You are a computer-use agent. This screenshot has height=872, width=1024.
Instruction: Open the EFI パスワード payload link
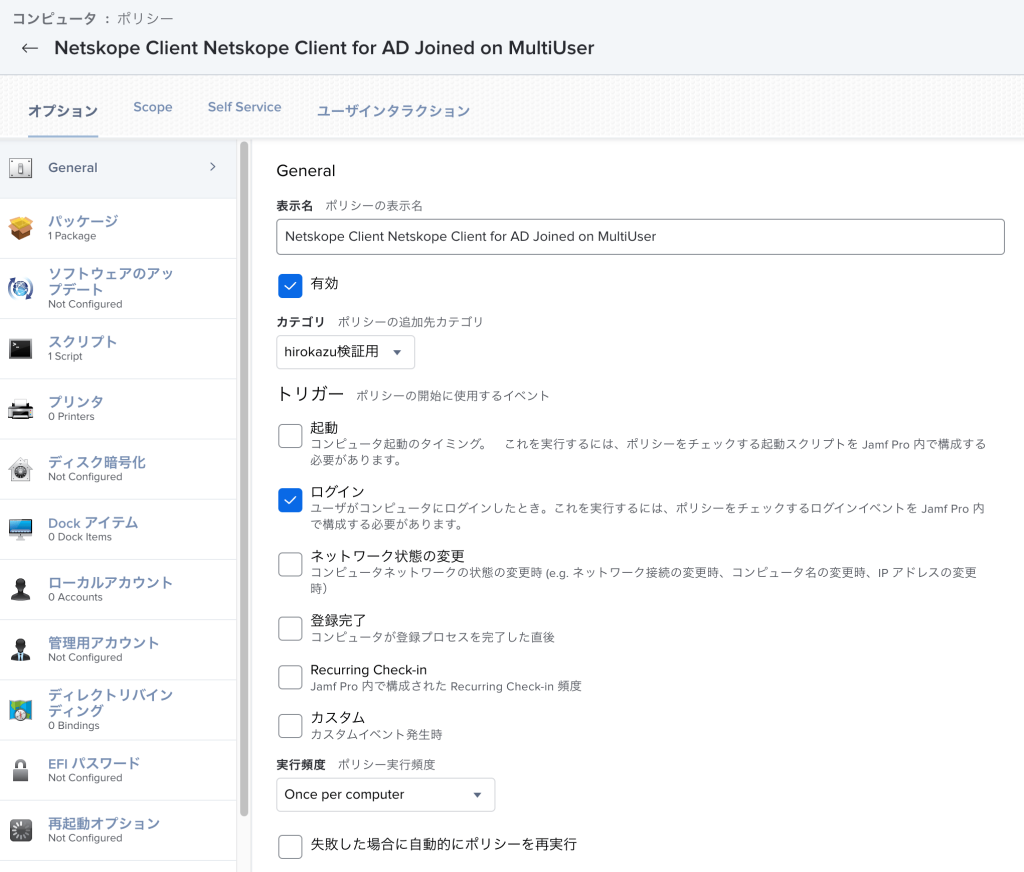(94, 763)
